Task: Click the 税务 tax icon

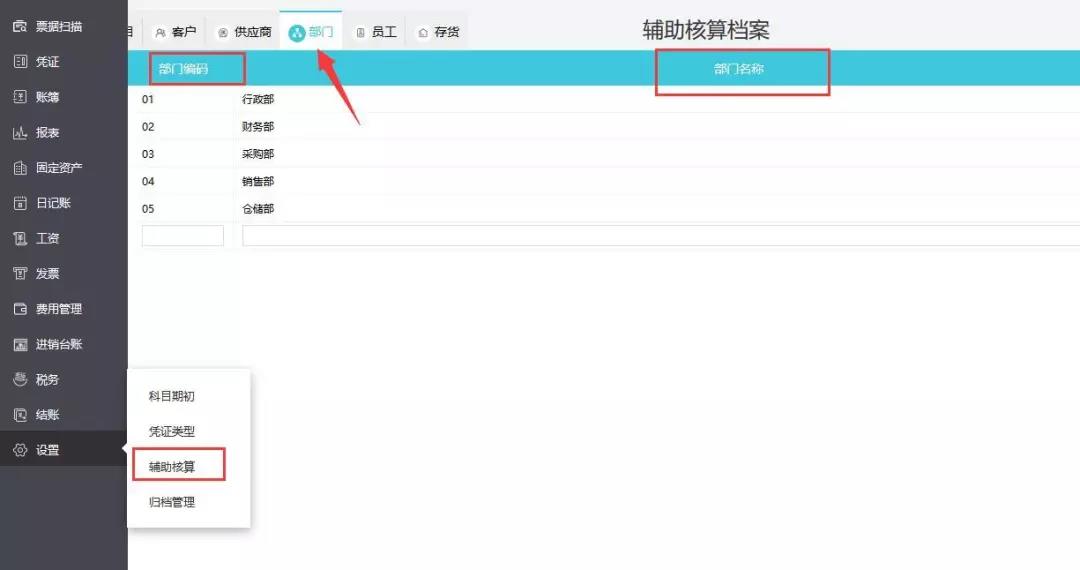Action: click(x=20, y=379)
